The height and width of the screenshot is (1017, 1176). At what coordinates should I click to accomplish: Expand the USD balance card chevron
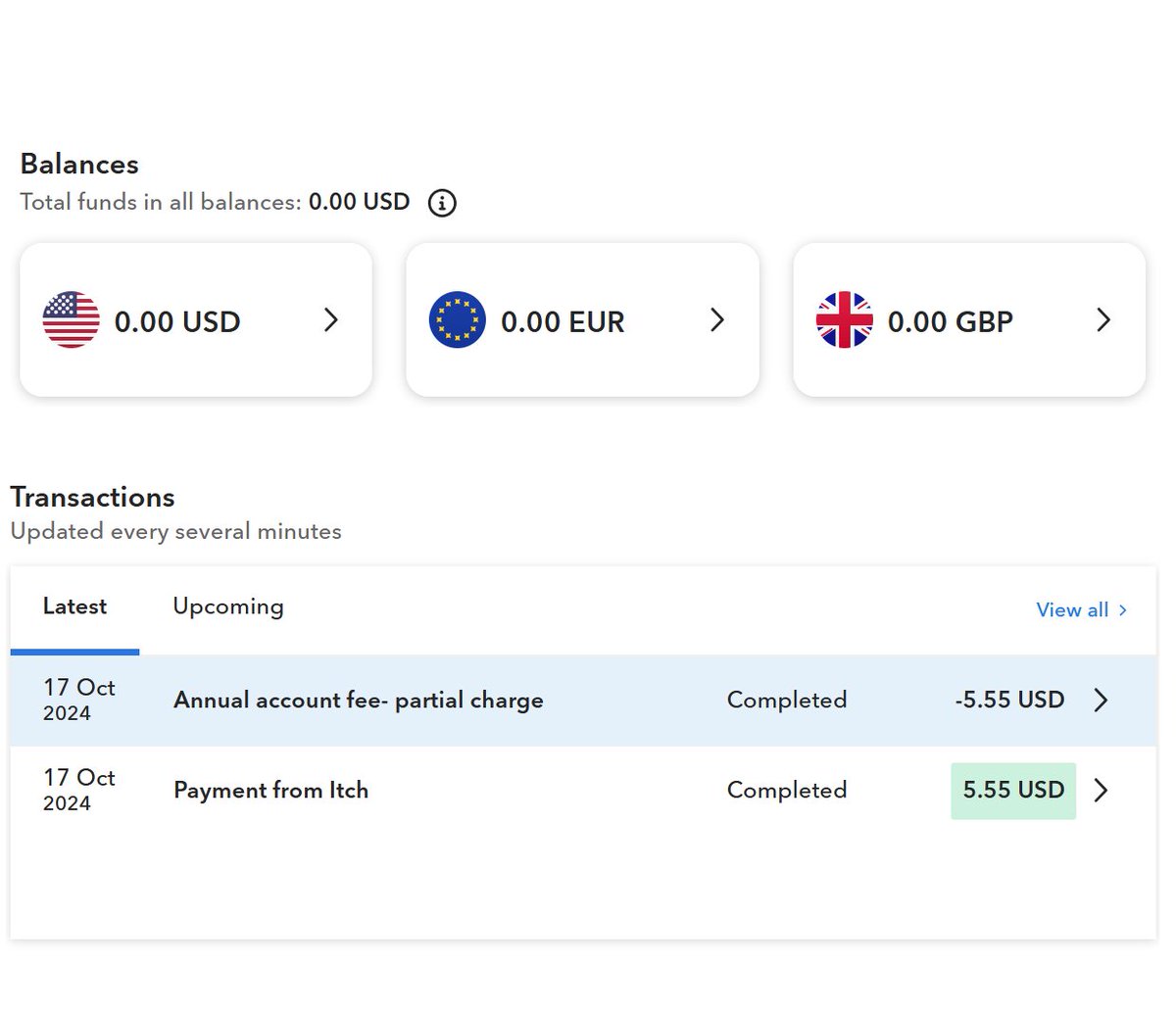pos(331,319)
